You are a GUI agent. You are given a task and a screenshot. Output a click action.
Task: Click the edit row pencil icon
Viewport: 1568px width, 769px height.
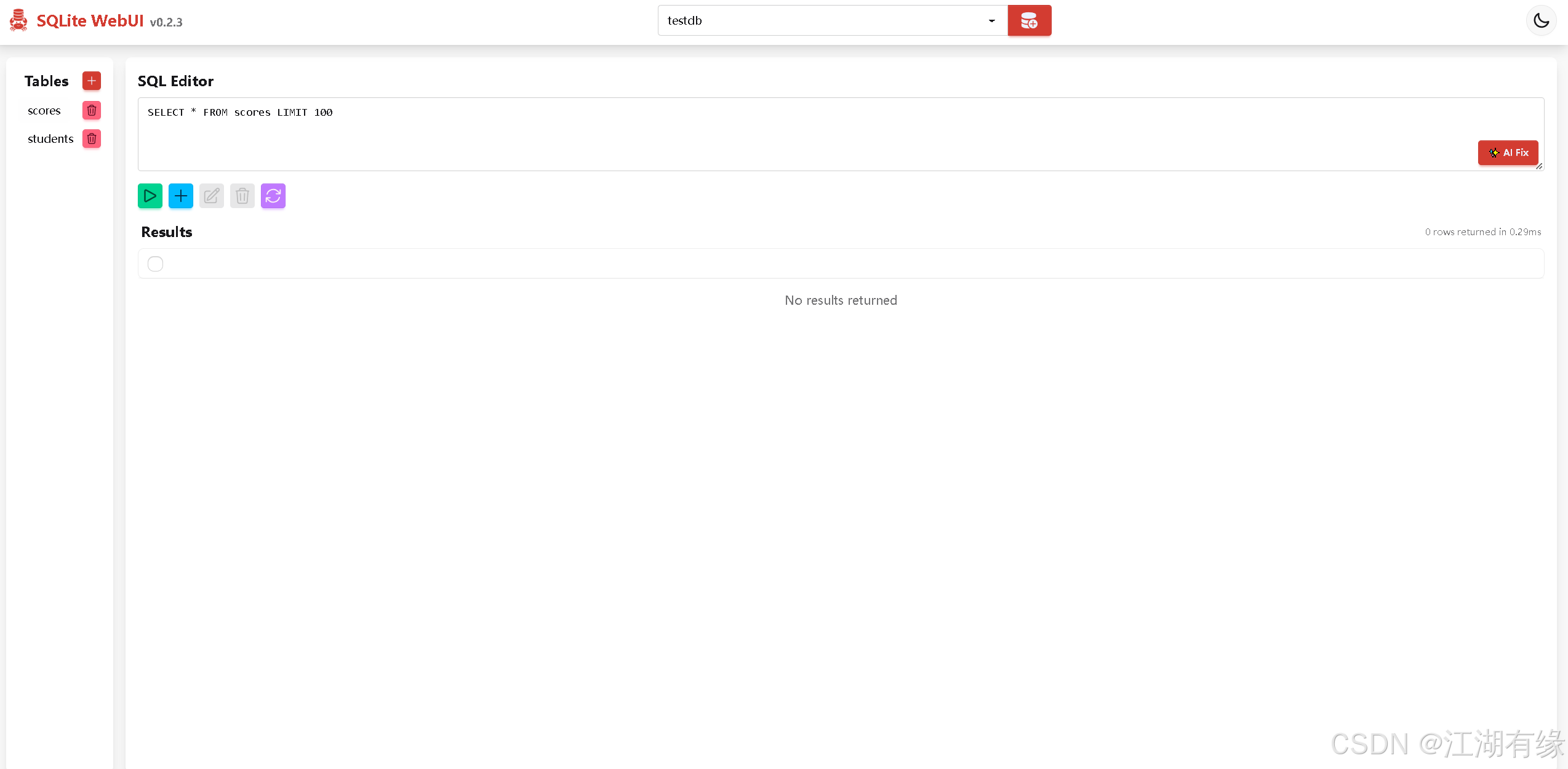coord(212,196)
